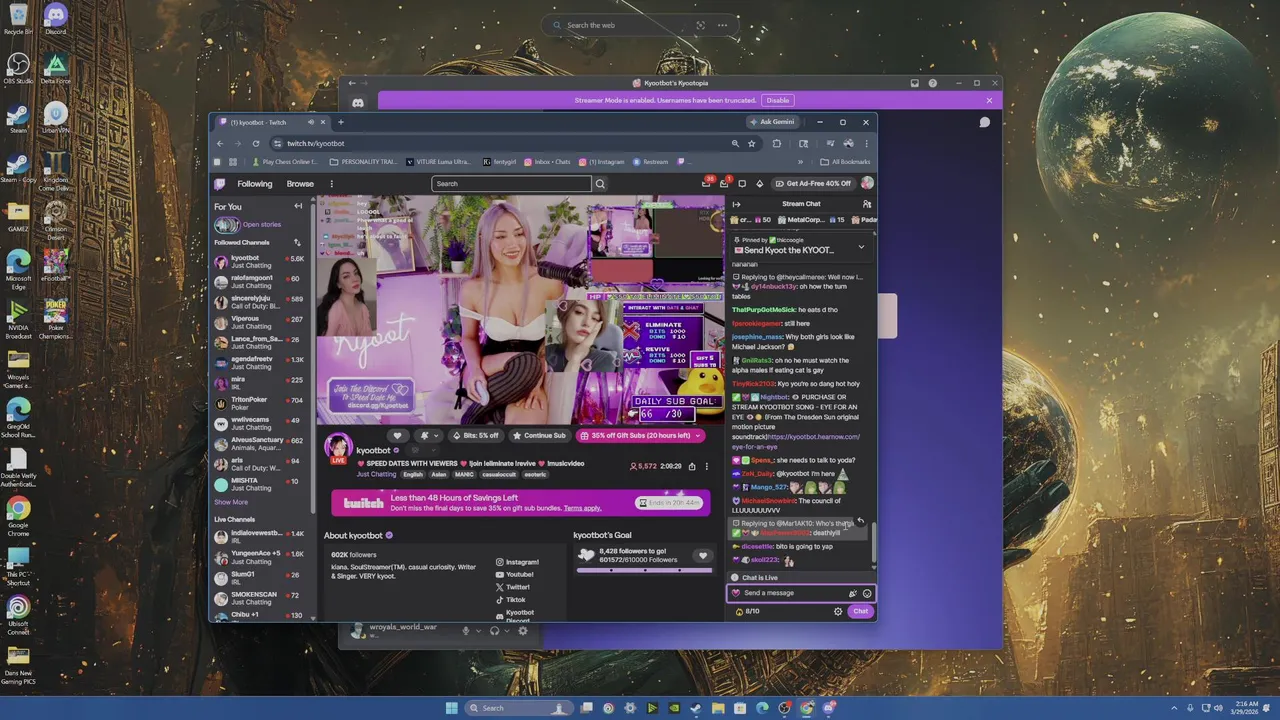Open chat settings gear icon
The image size is (1280, 720).
point(838,611)
